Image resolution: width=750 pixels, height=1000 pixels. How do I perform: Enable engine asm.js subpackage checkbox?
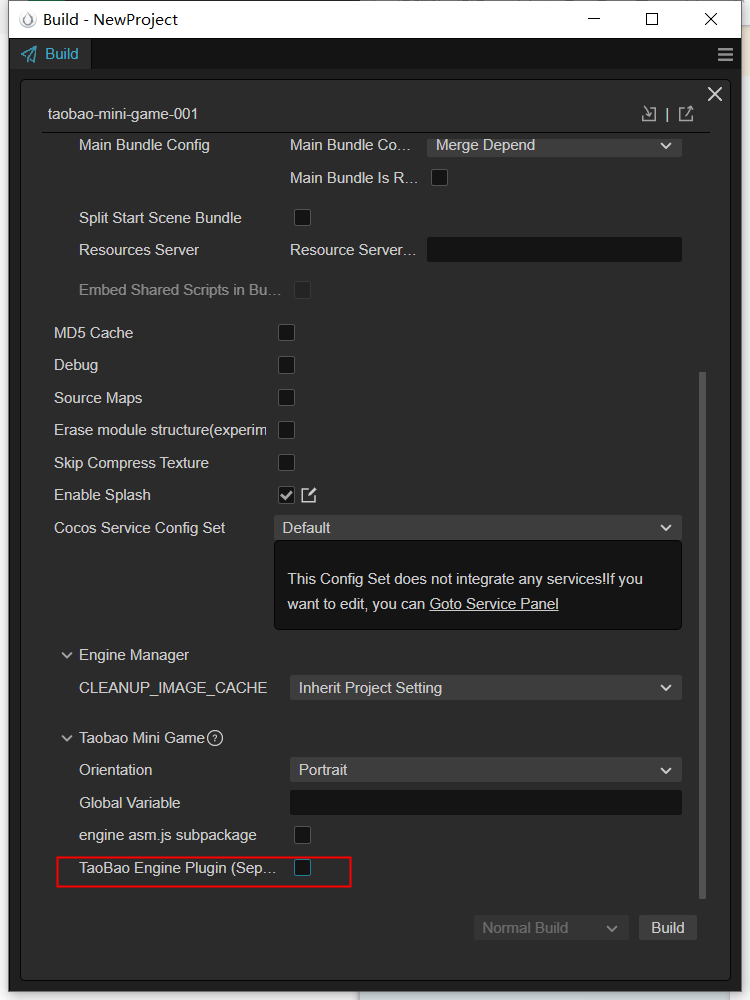[302, 835]
